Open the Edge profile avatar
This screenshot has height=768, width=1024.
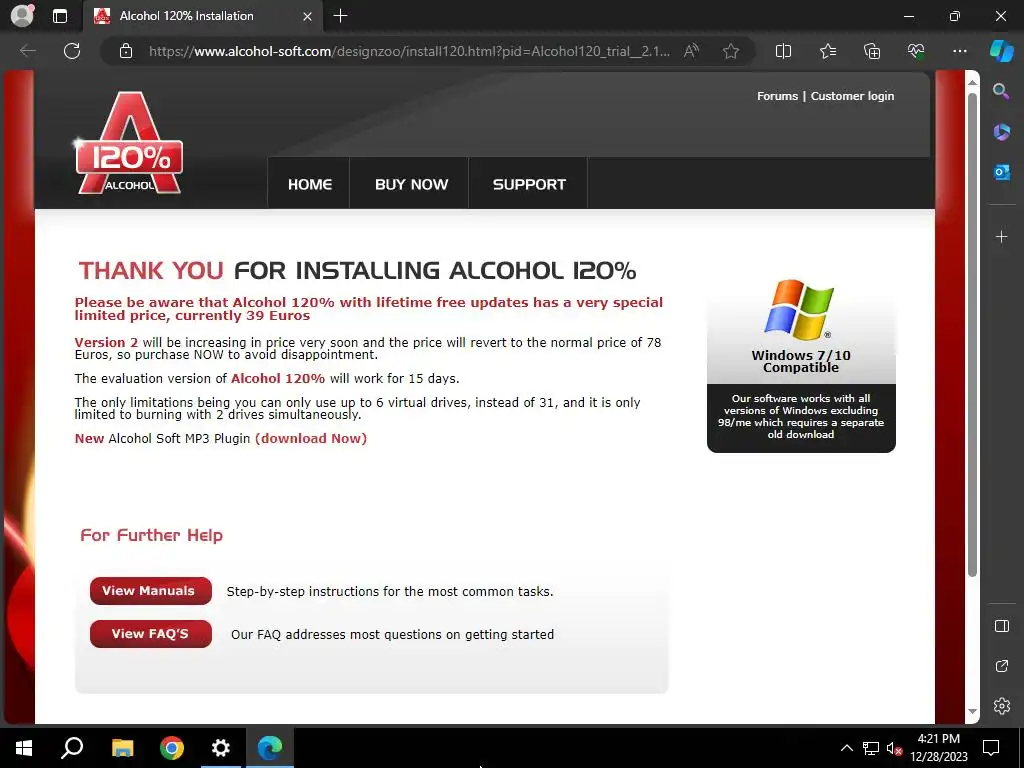pyautogui.click(x=22, y=16)
